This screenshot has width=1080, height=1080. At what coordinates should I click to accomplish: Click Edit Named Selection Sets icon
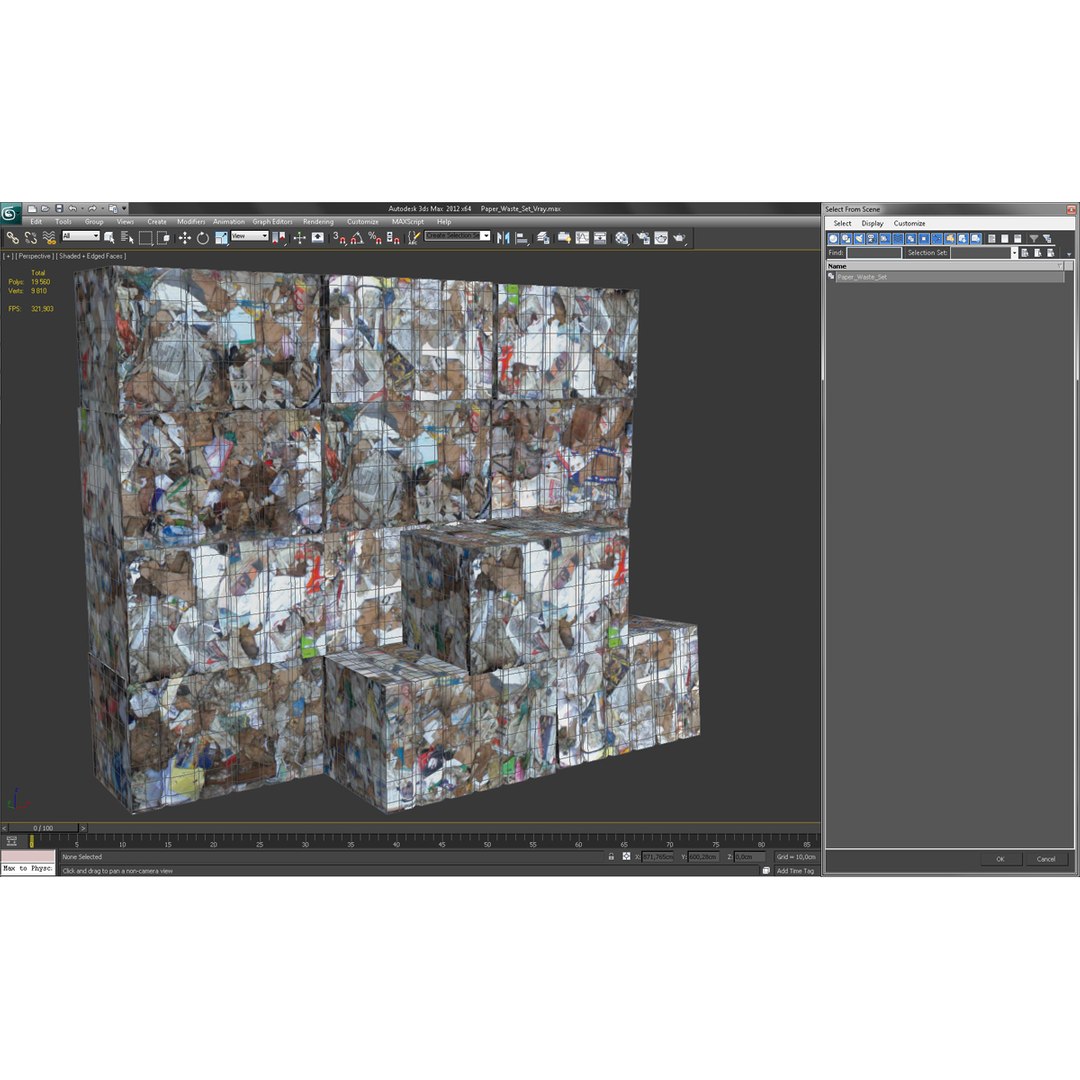click(413, 238)
